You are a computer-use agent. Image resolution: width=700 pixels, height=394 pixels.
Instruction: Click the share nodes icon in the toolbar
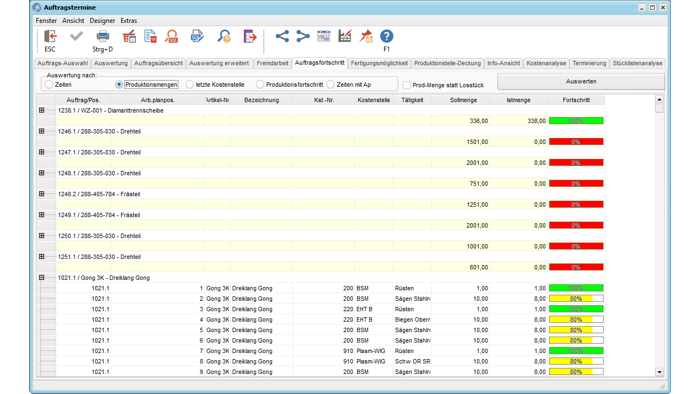click(282, 36)
